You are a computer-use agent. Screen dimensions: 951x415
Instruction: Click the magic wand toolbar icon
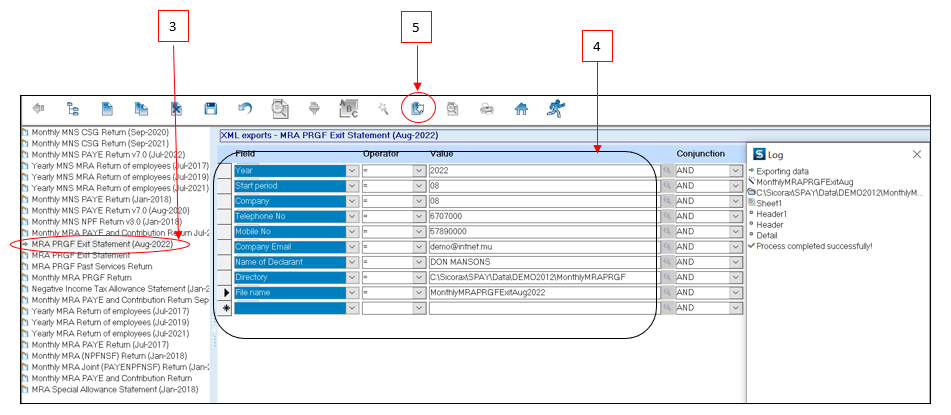382,108
